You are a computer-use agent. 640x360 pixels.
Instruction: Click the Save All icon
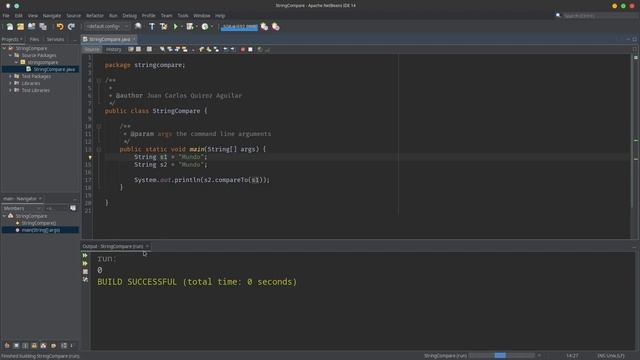tap(43, 27)
